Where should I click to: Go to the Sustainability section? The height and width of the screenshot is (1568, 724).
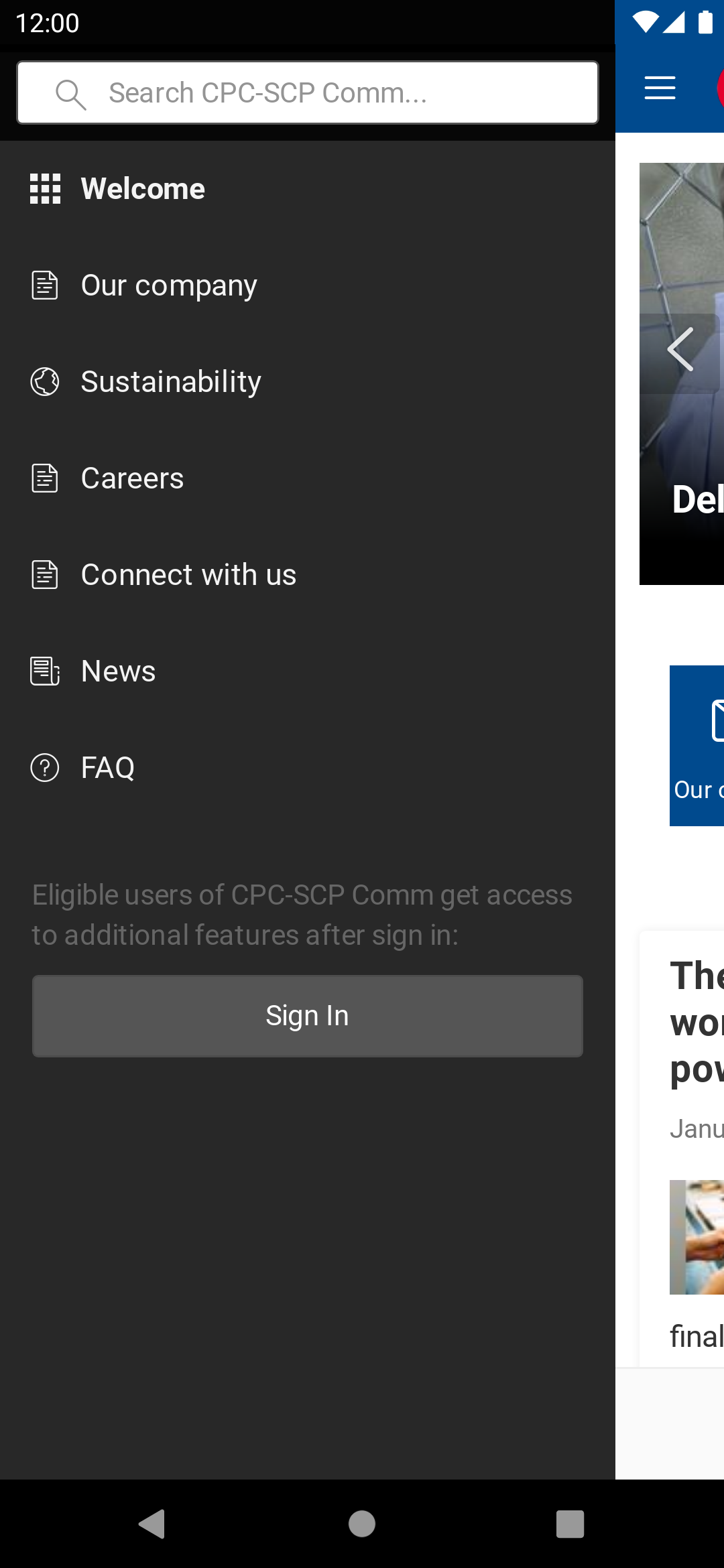308,382
